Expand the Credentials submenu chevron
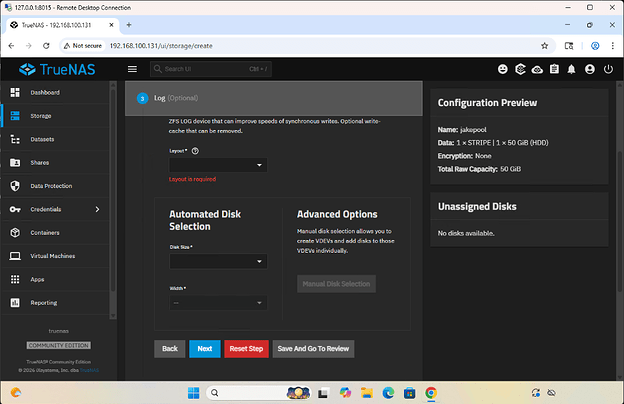624x404 pixels. (98, 209)
